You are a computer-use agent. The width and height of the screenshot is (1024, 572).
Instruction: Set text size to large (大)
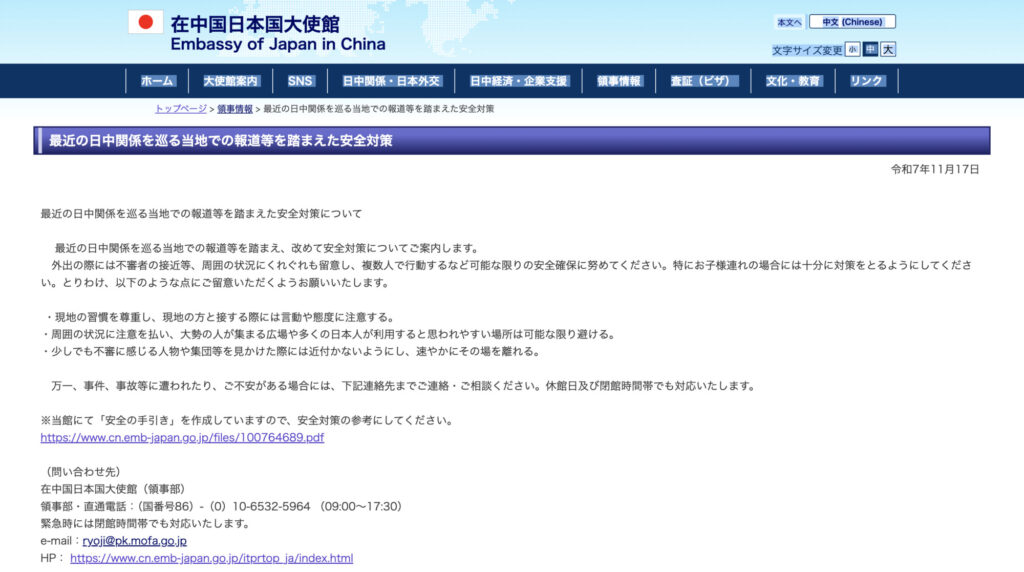click(888, 49)
